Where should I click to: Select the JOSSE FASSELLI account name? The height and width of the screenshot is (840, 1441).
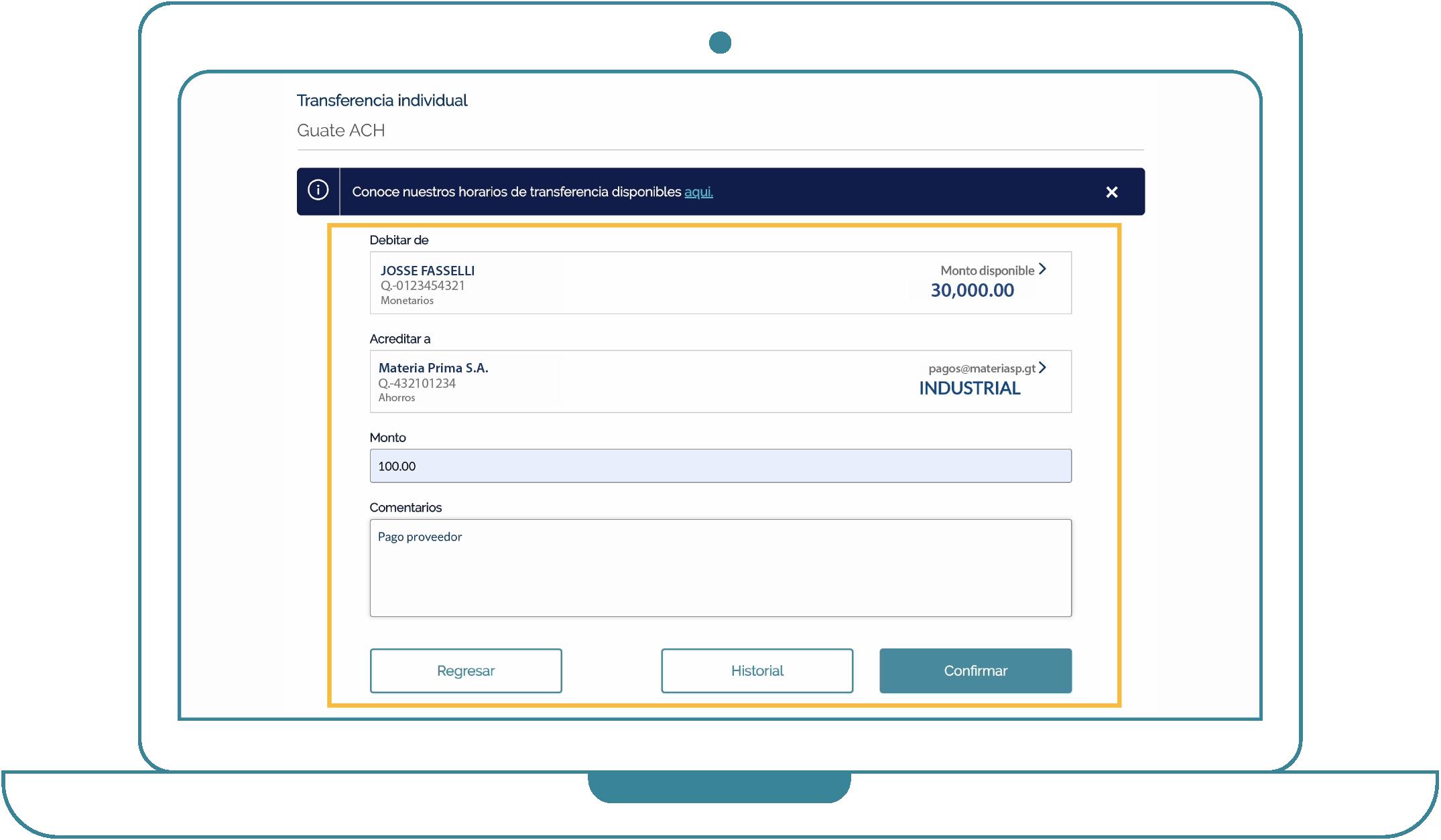[x=427, y=271]
